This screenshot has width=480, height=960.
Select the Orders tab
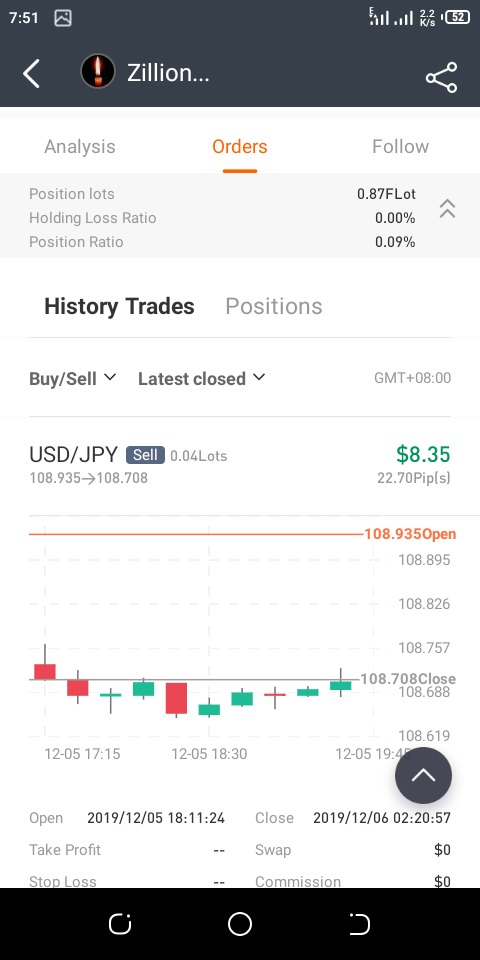point(240,147)
